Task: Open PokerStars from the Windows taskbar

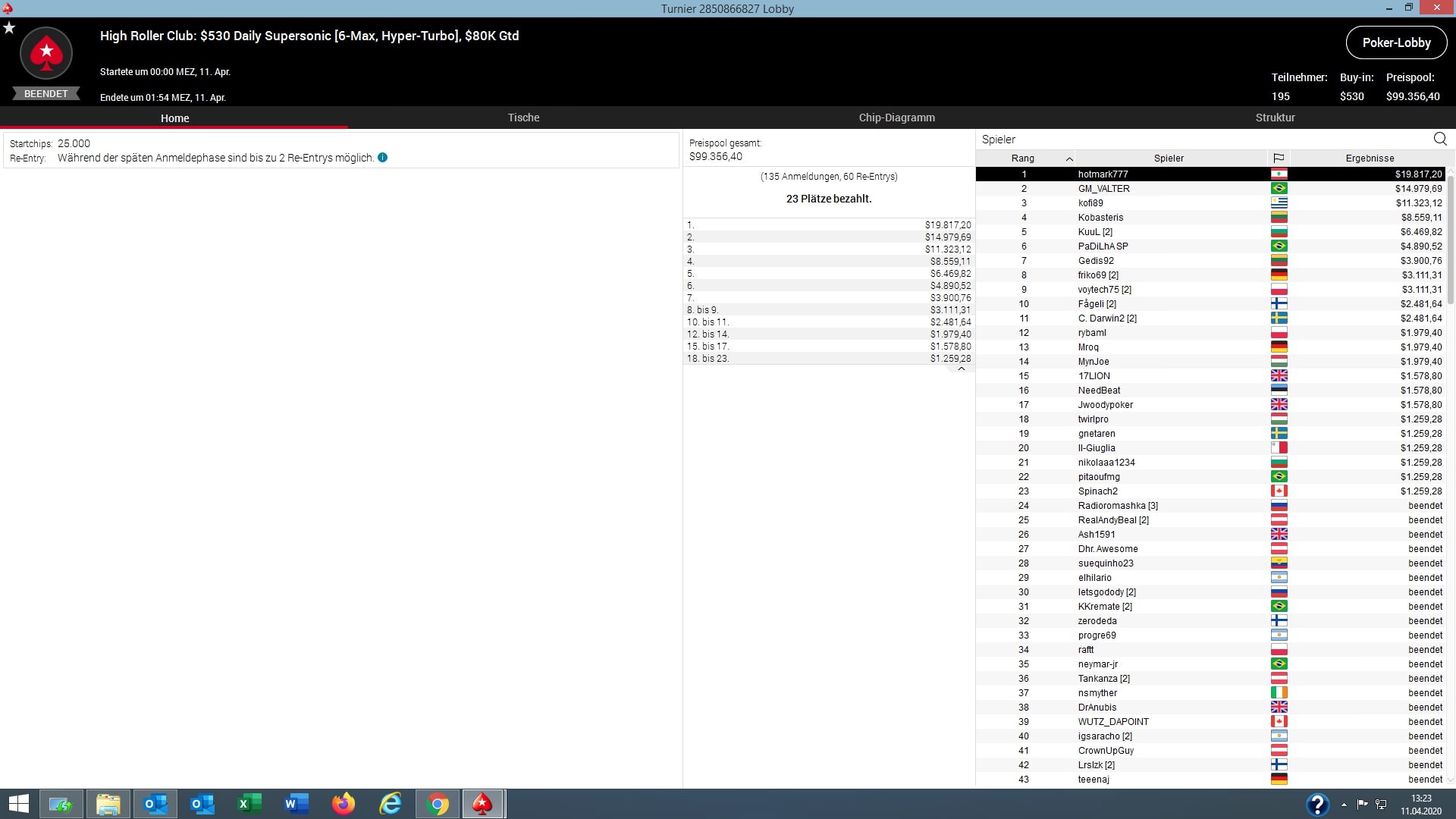Action: [x=482, y=804]
